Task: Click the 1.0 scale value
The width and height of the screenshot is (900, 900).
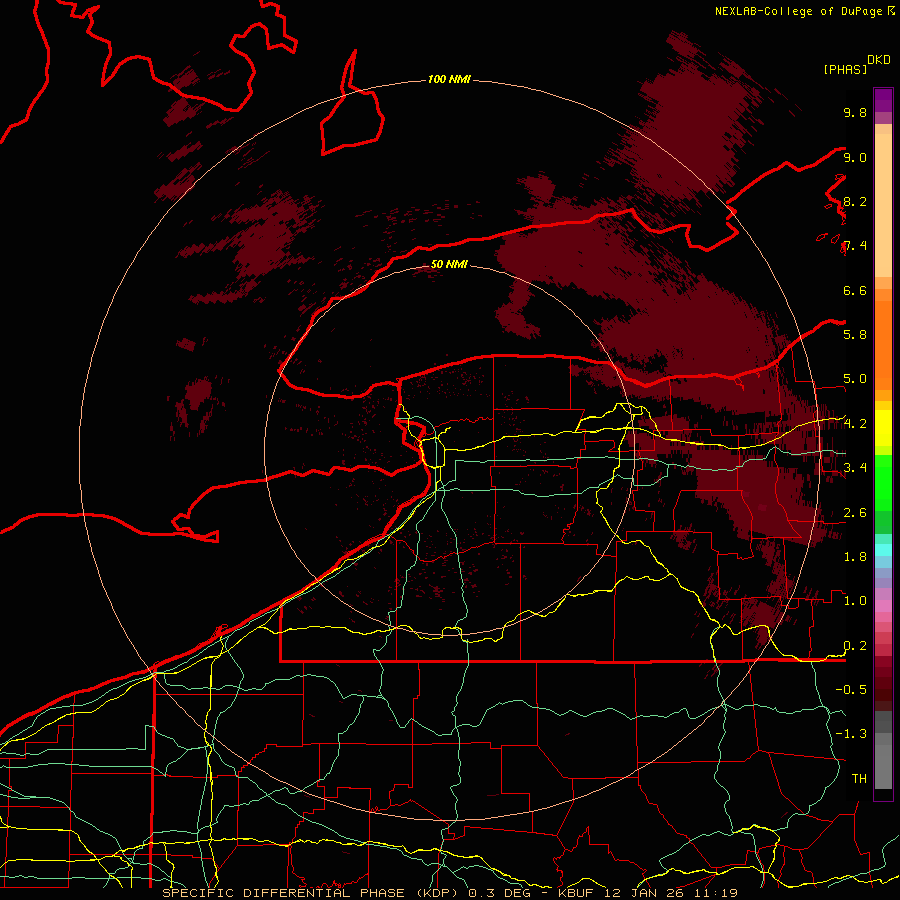Action: pyautogui.click(x=855, y=601)
